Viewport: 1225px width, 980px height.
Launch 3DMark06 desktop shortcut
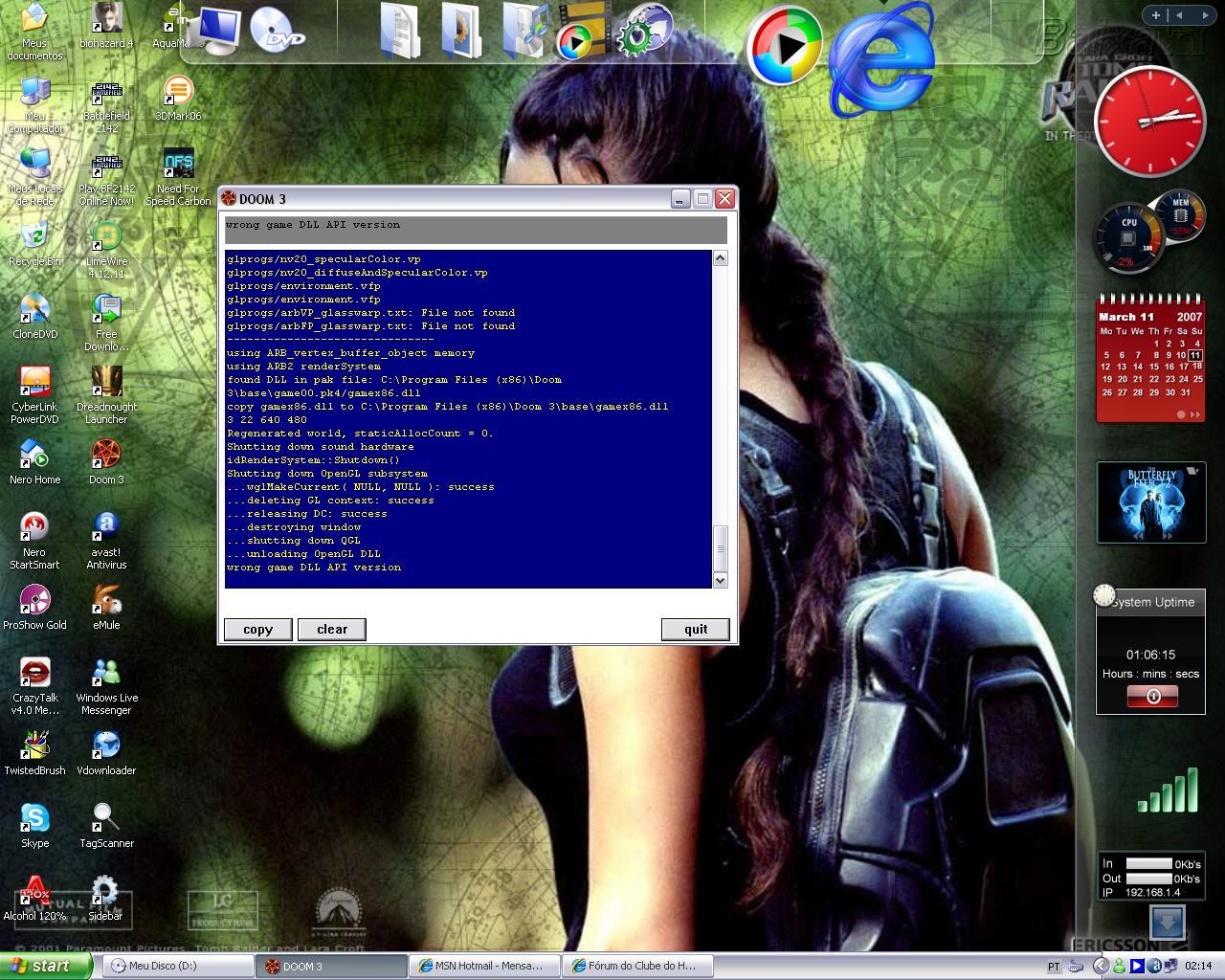coord(178,99)
